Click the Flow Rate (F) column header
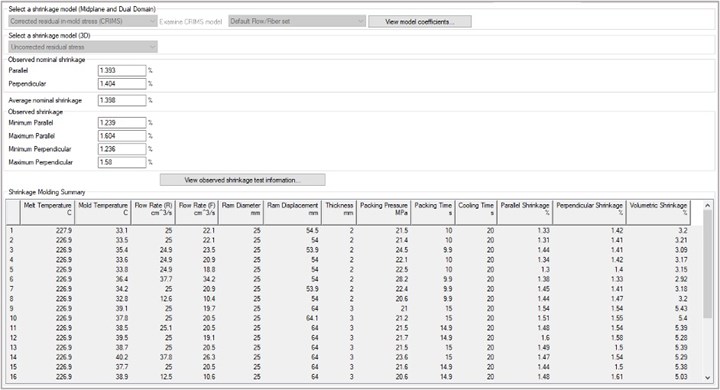720x390 pixels. tap(197, 212)
